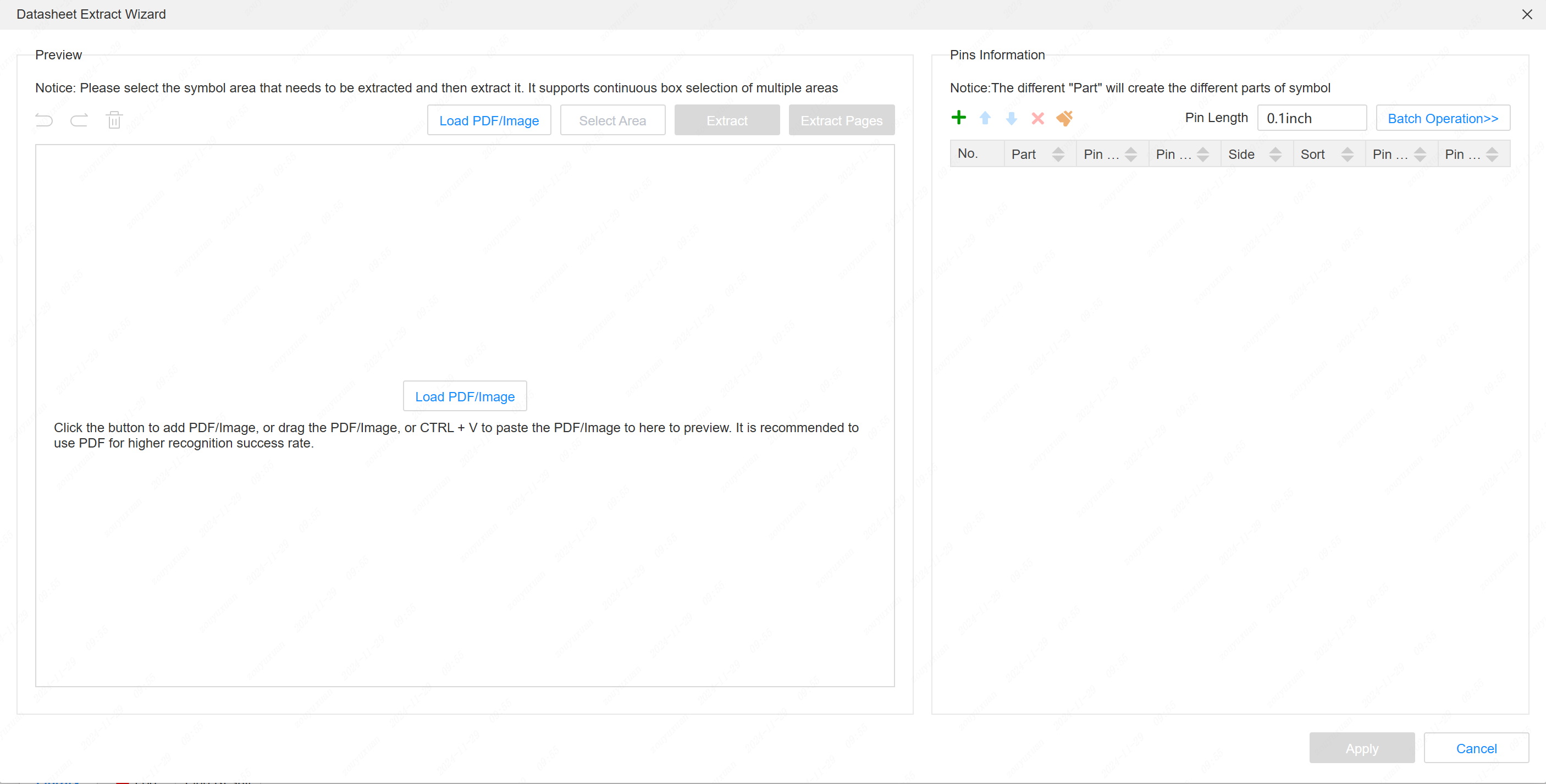Close the Datasheet Extract Wizard
This screenshot has height=784, width=1546.
(1527, 14)
